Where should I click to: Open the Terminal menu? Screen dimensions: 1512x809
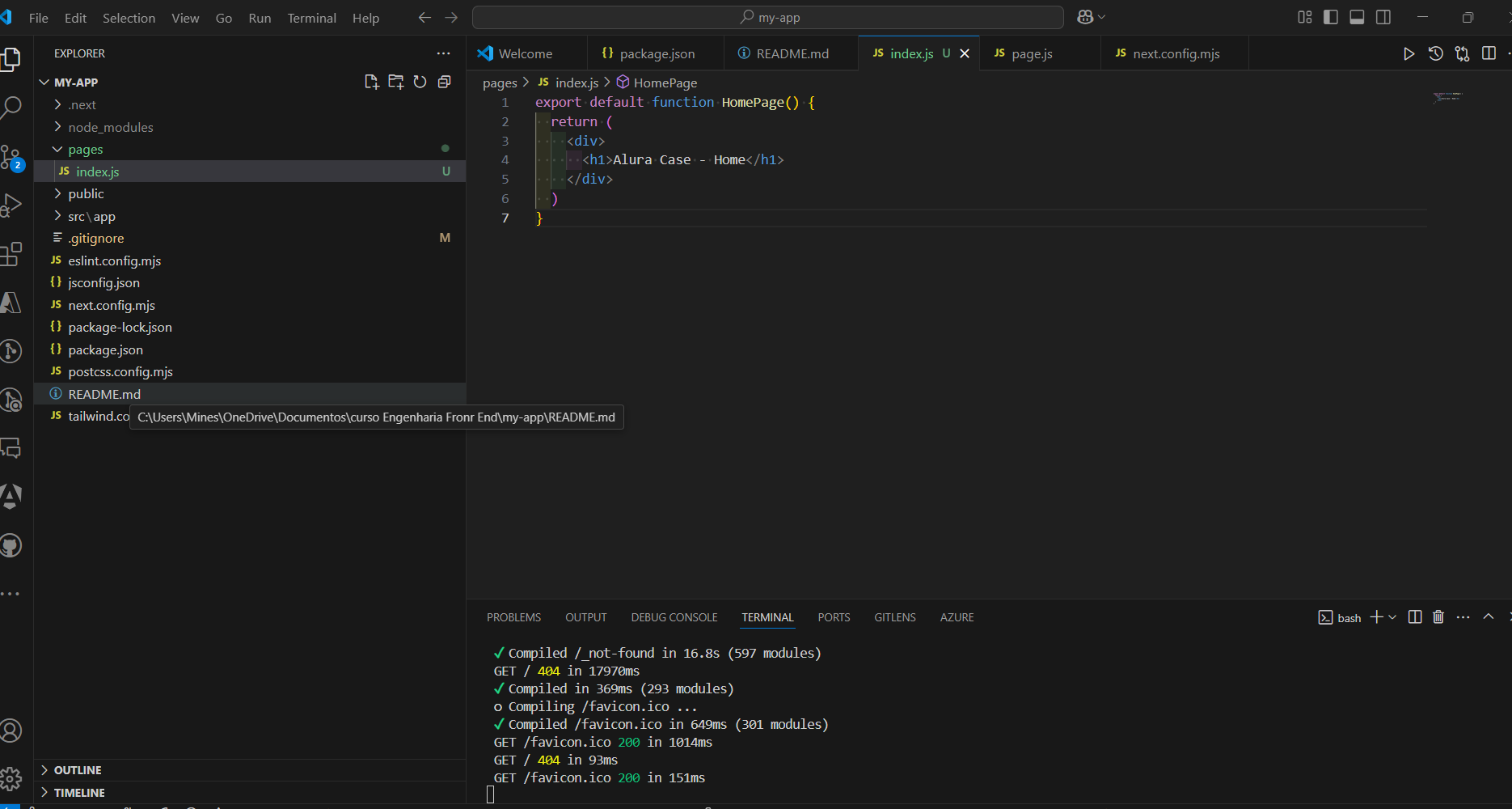tap(311, 18)
